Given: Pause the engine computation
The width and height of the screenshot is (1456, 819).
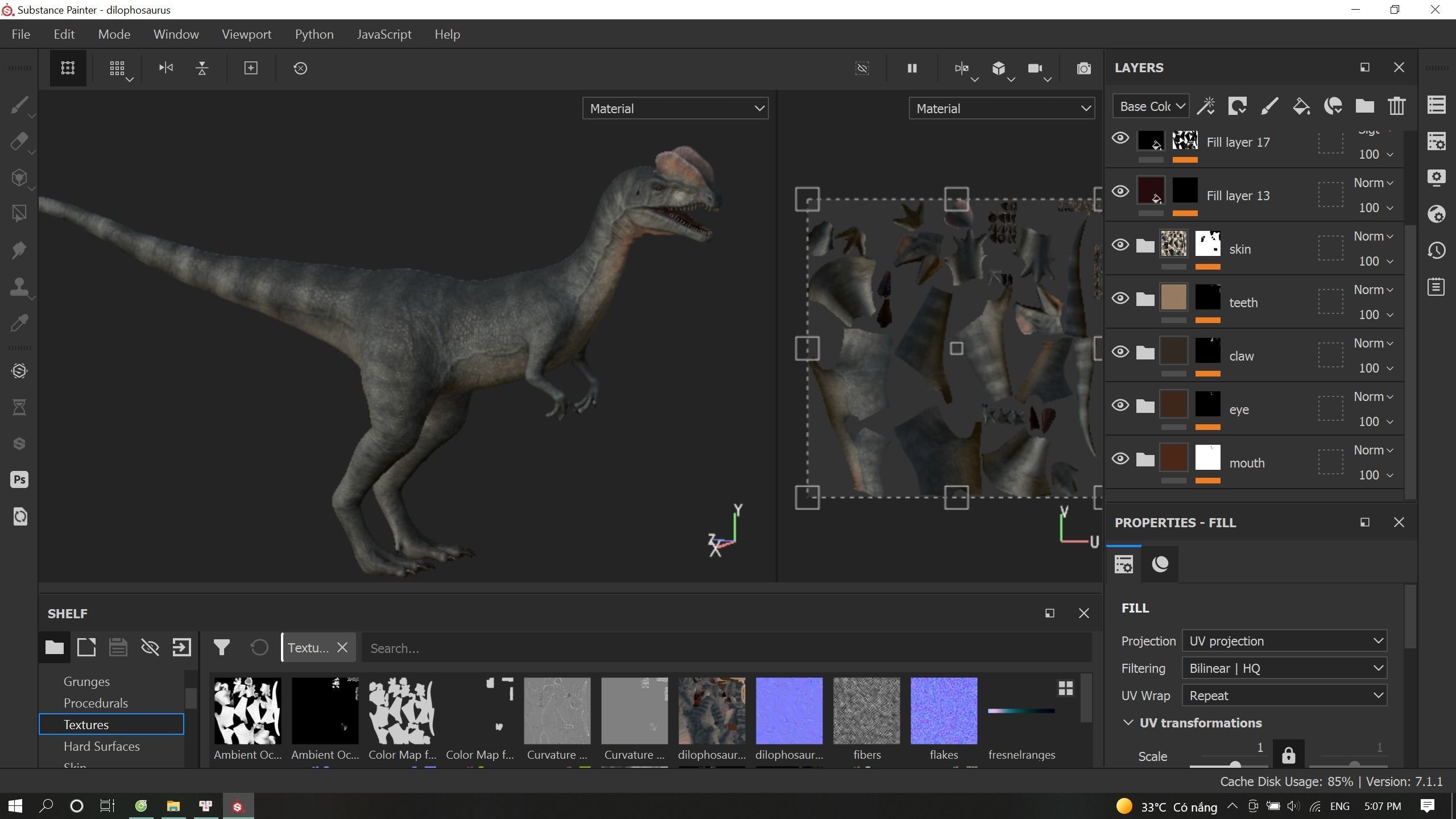Looking at the screenshot, I should tap(912, 68).
